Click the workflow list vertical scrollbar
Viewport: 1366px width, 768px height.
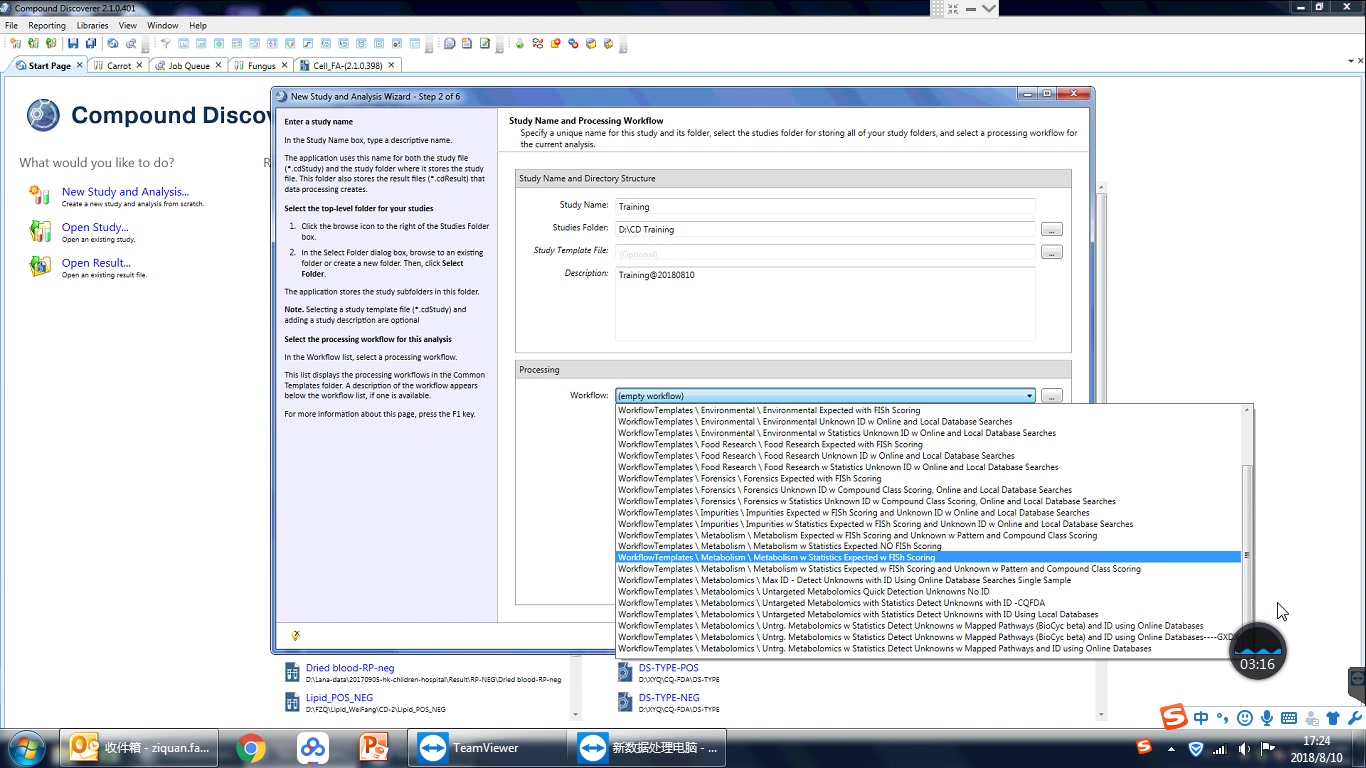[x=1246, y=531]
